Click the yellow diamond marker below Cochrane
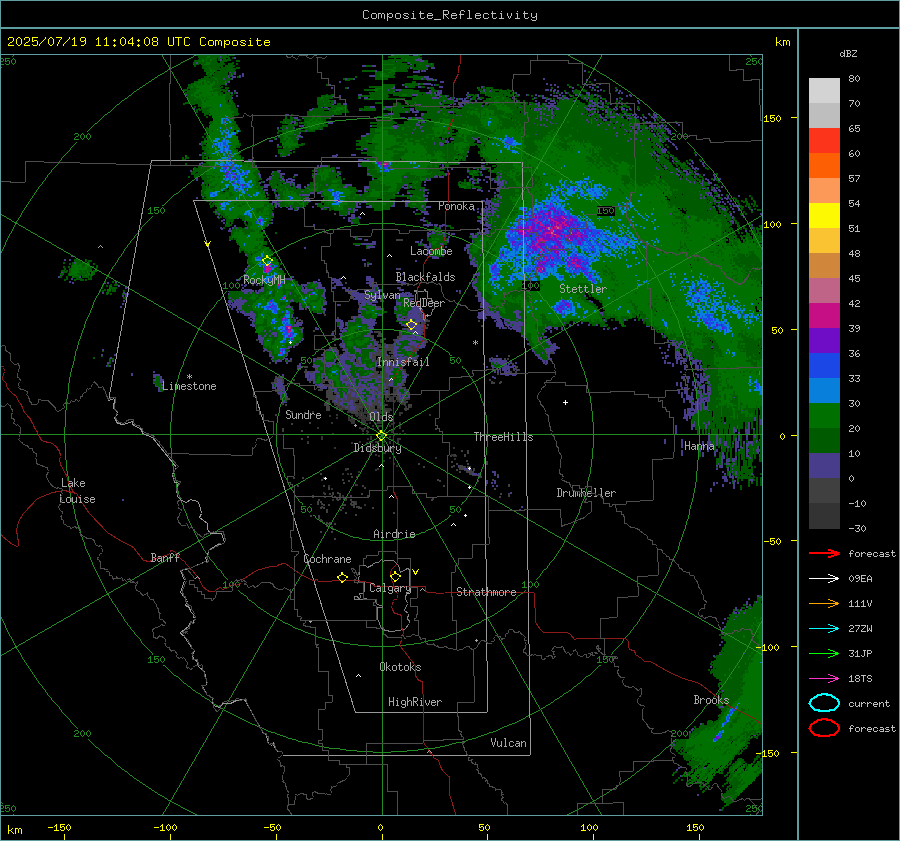The width and height of the screenshot is (900, 841). click(x=343, y=577)
